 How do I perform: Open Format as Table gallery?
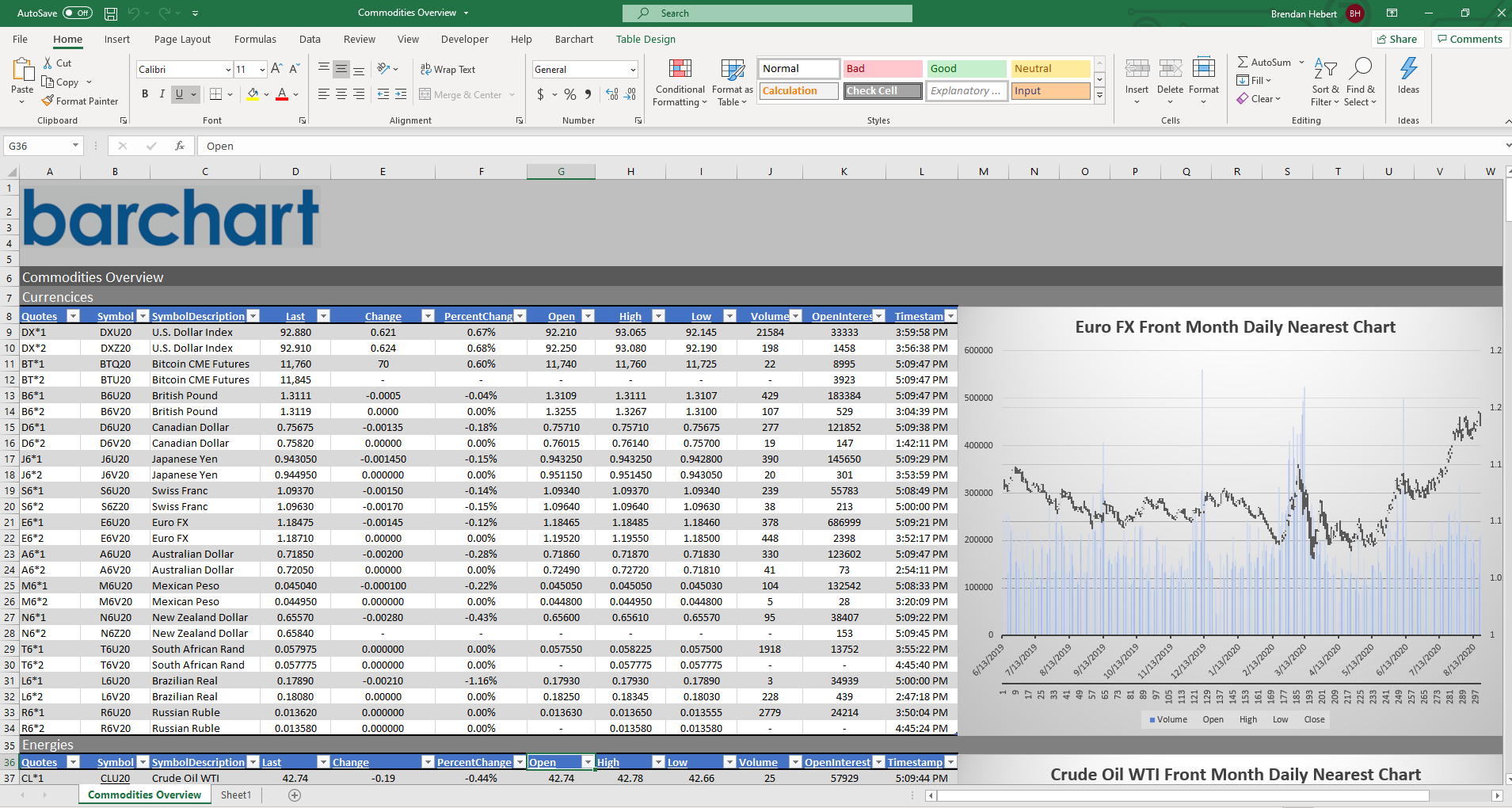coord(733,82)
